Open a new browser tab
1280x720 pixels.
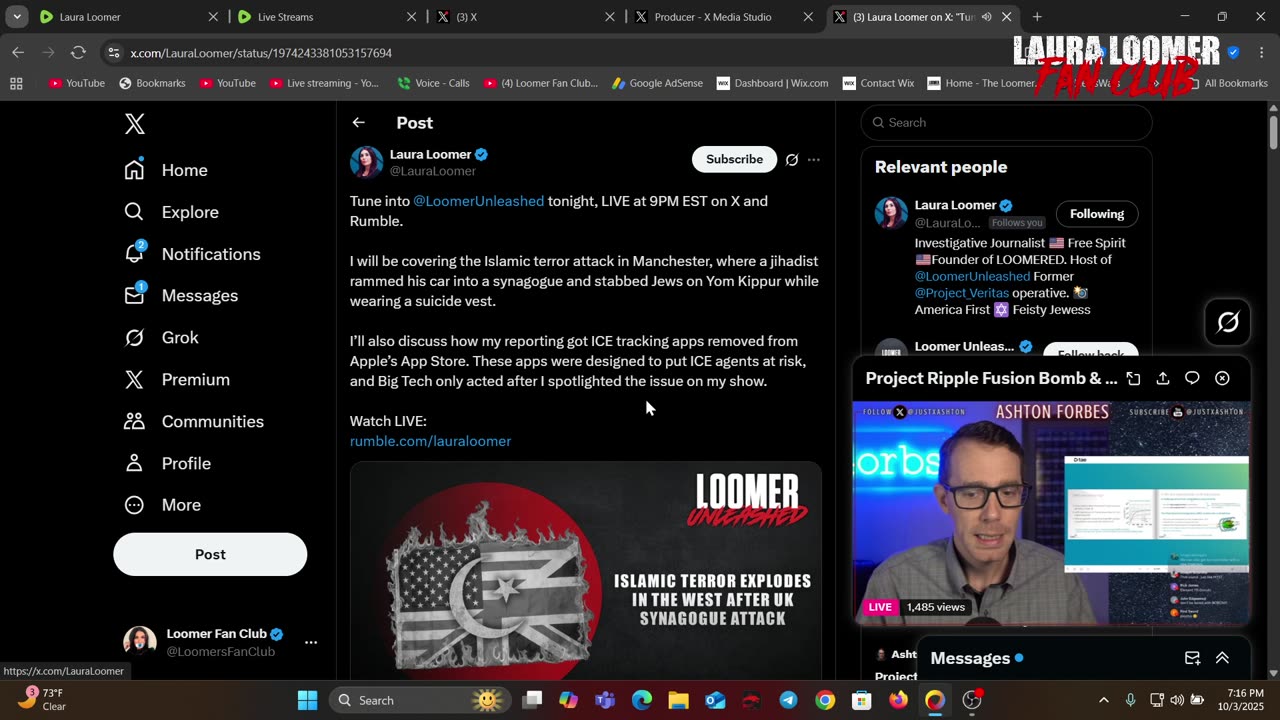(x=1037, y=17)
